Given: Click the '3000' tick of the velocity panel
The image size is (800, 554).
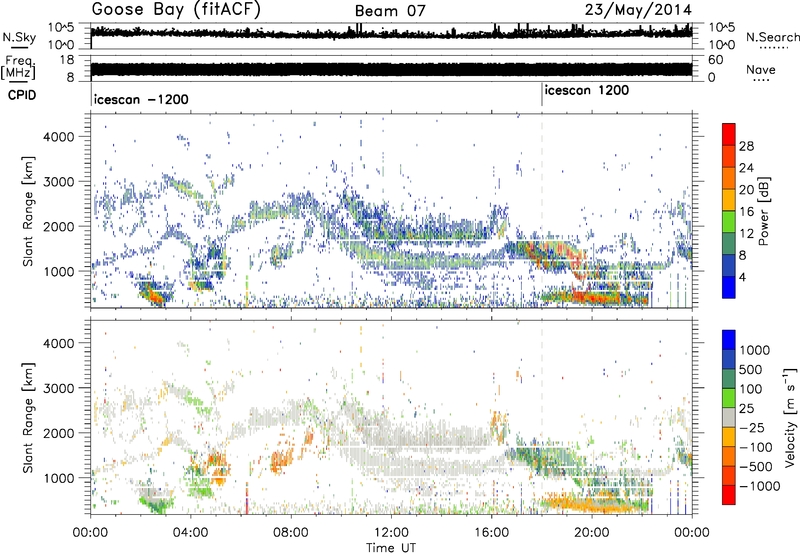Looking at the screenshot, I should [59, 388].
